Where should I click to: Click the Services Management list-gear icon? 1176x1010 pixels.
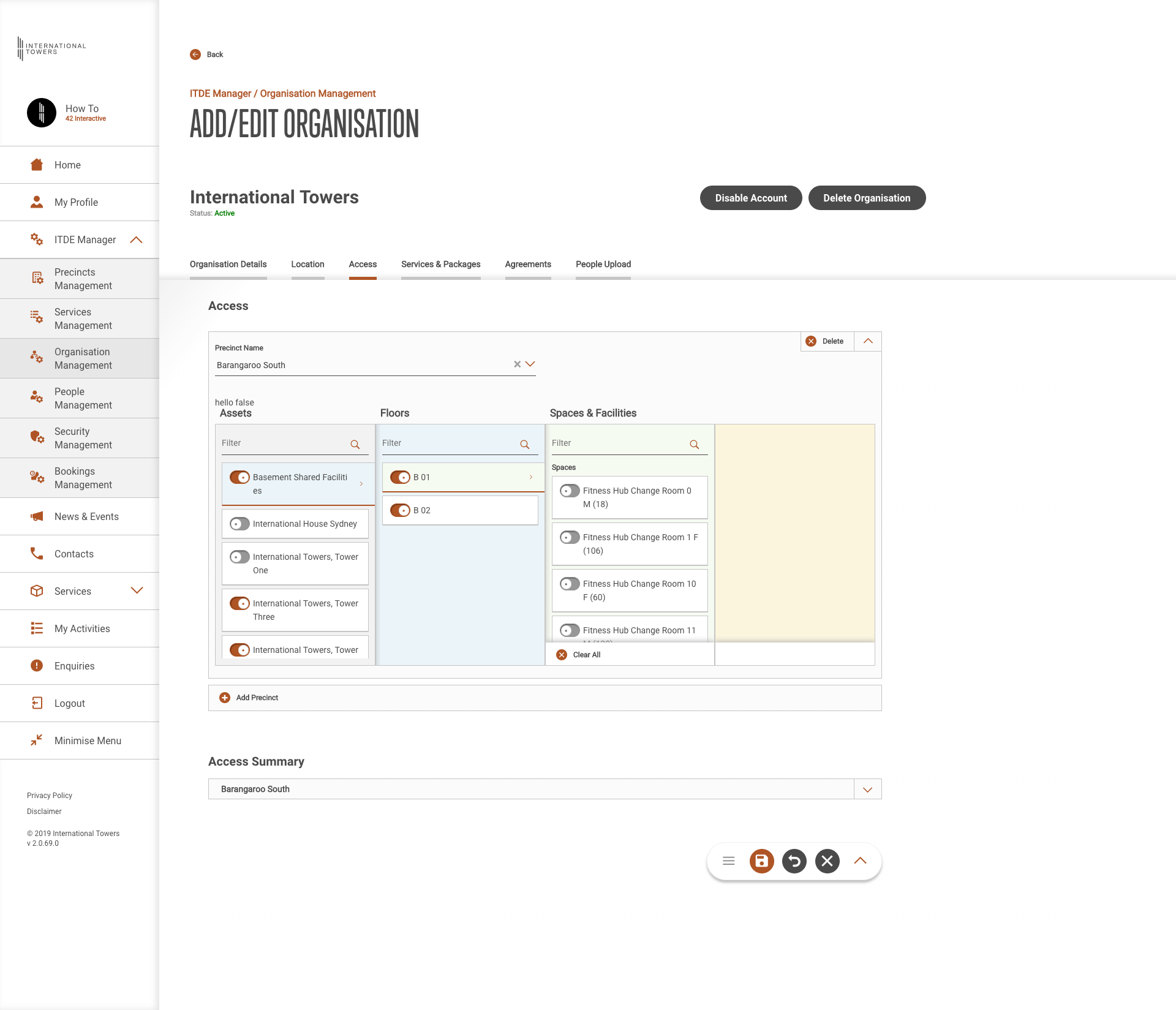click(37, 317)
